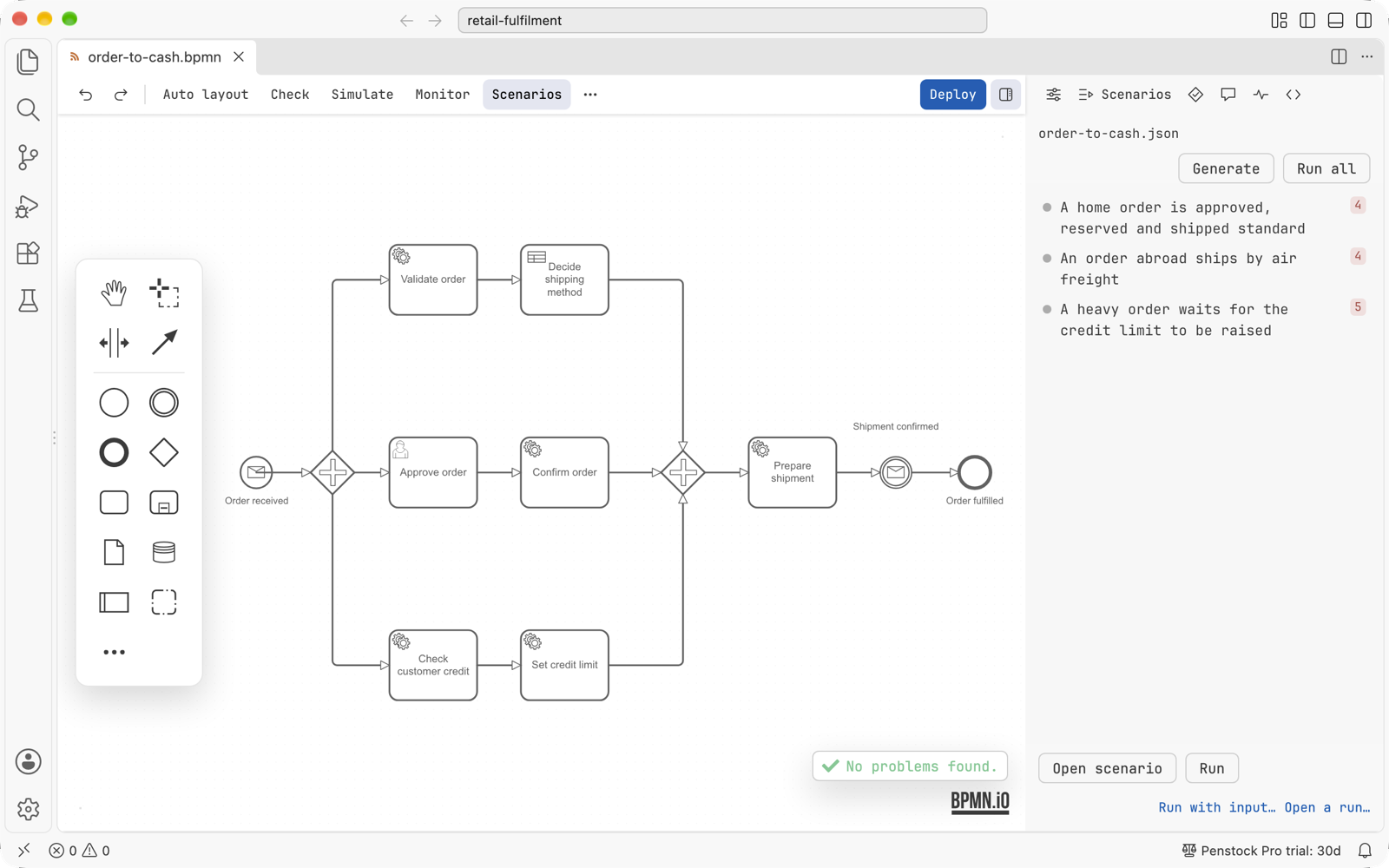The width and height of the screenshot is (1389, 868).
Task: Create an end event from palette
Action: coord(114,452)
